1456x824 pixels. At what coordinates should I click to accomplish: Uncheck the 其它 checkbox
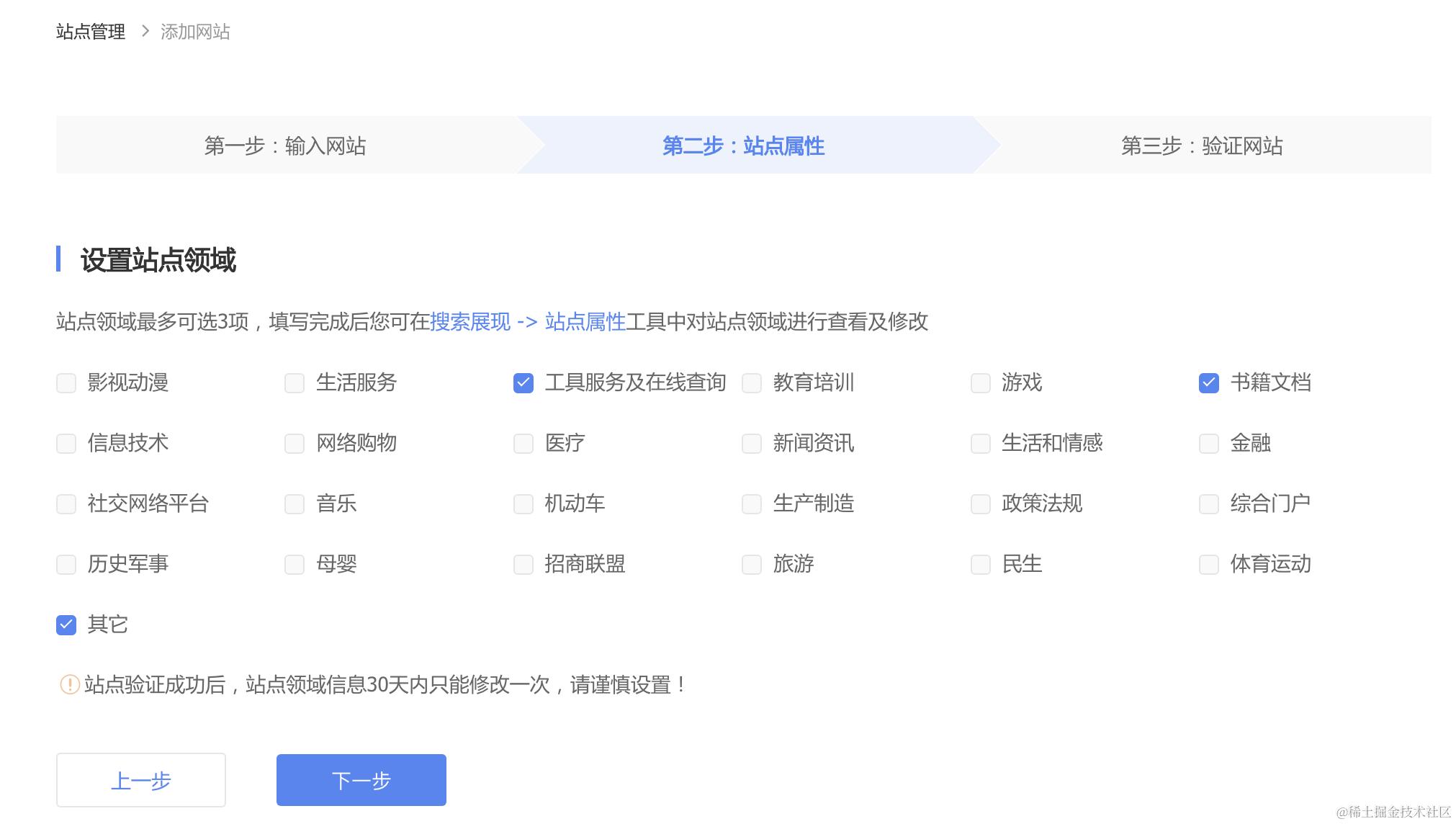(66, 625)
